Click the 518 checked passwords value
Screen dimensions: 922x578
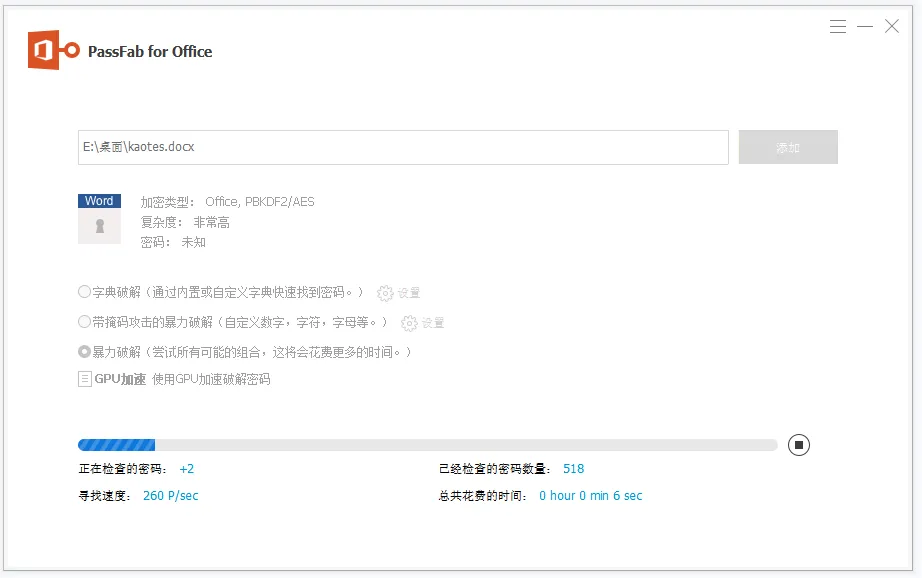(x=573, y=469)
